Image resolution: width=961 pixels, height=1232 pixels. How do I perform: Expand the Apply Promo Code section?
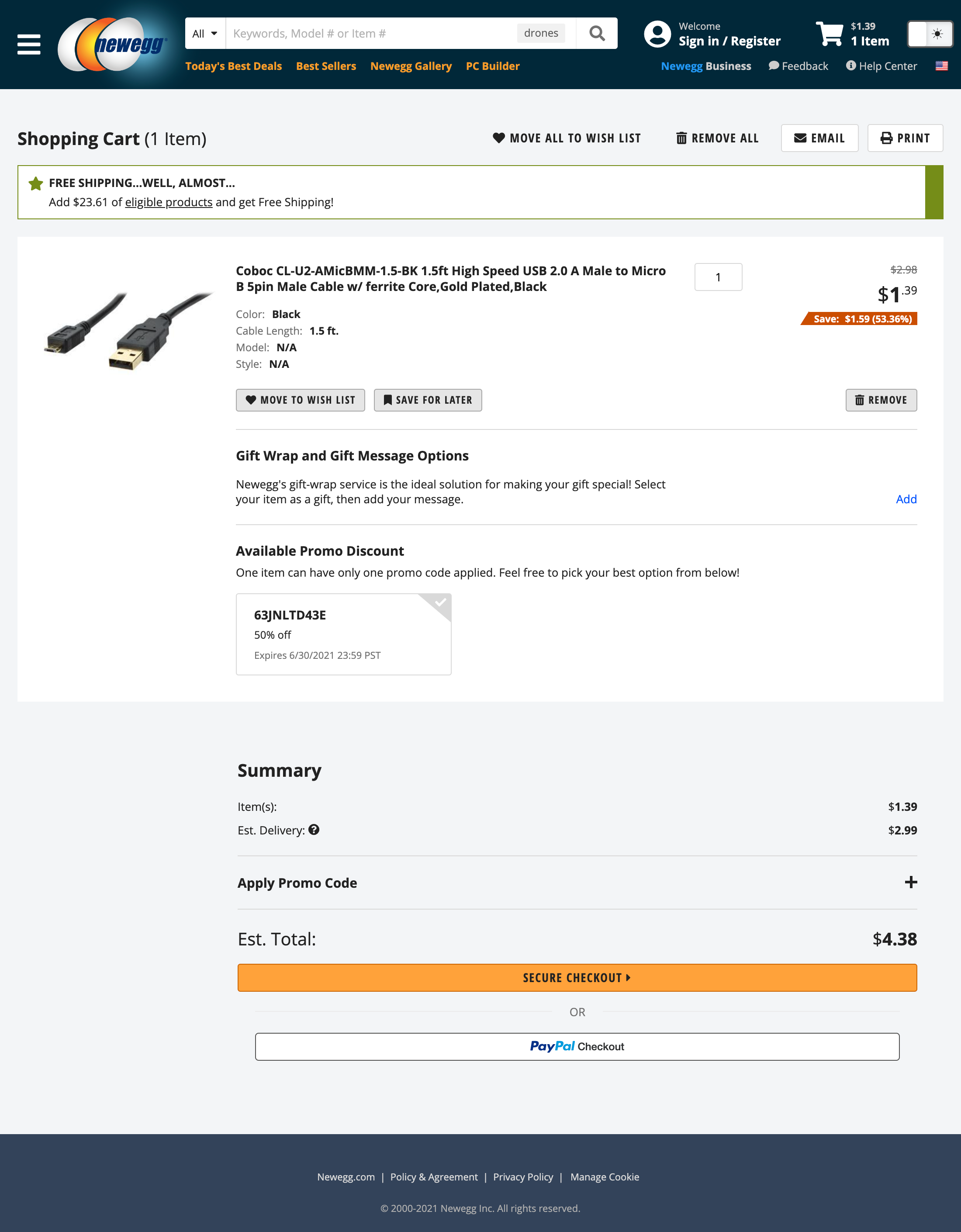pos(911,882)
